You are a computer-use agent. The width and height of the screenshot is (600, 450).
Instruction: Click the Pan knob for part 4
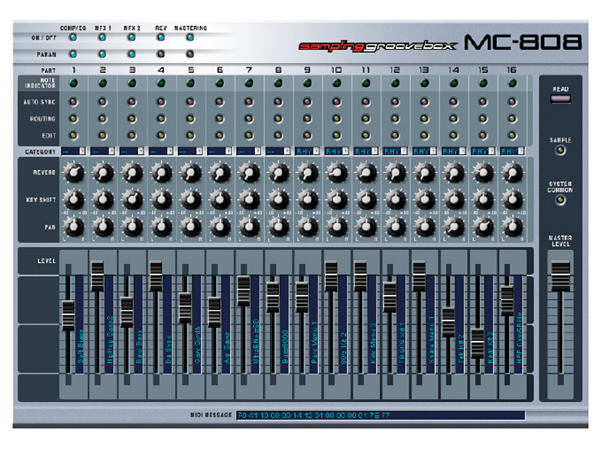(x=161, y=227)
